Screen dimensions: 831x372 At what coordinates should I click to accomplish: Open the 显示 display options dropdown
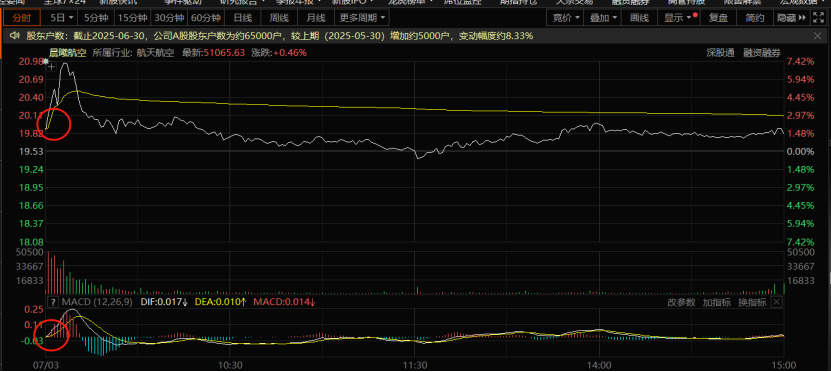[679, 17]
